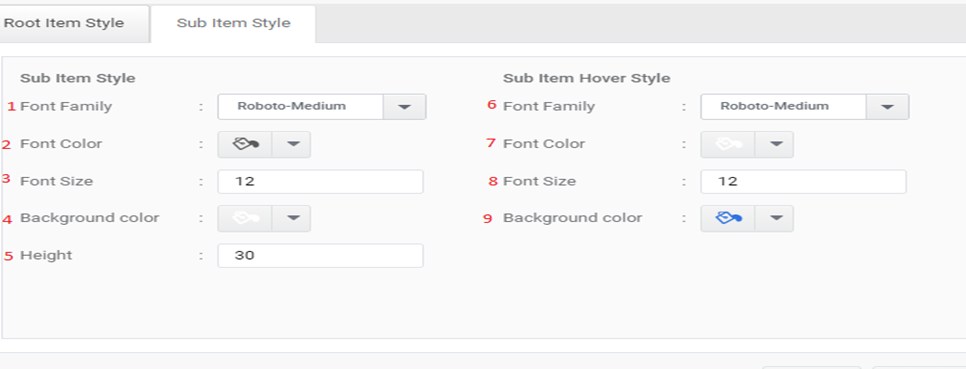Focus the Hover Style Font Size field
966x369 pixels.
803,182
